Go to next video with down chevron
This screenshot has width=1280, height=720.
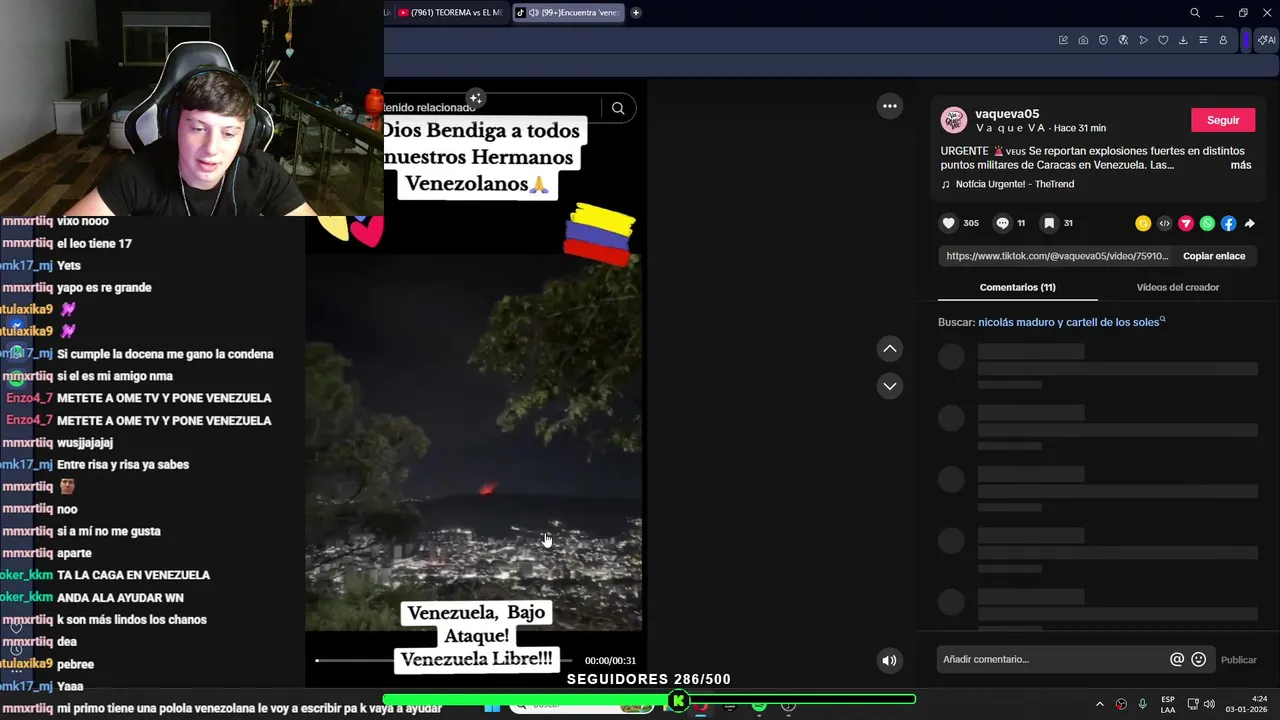click(889, 386)
